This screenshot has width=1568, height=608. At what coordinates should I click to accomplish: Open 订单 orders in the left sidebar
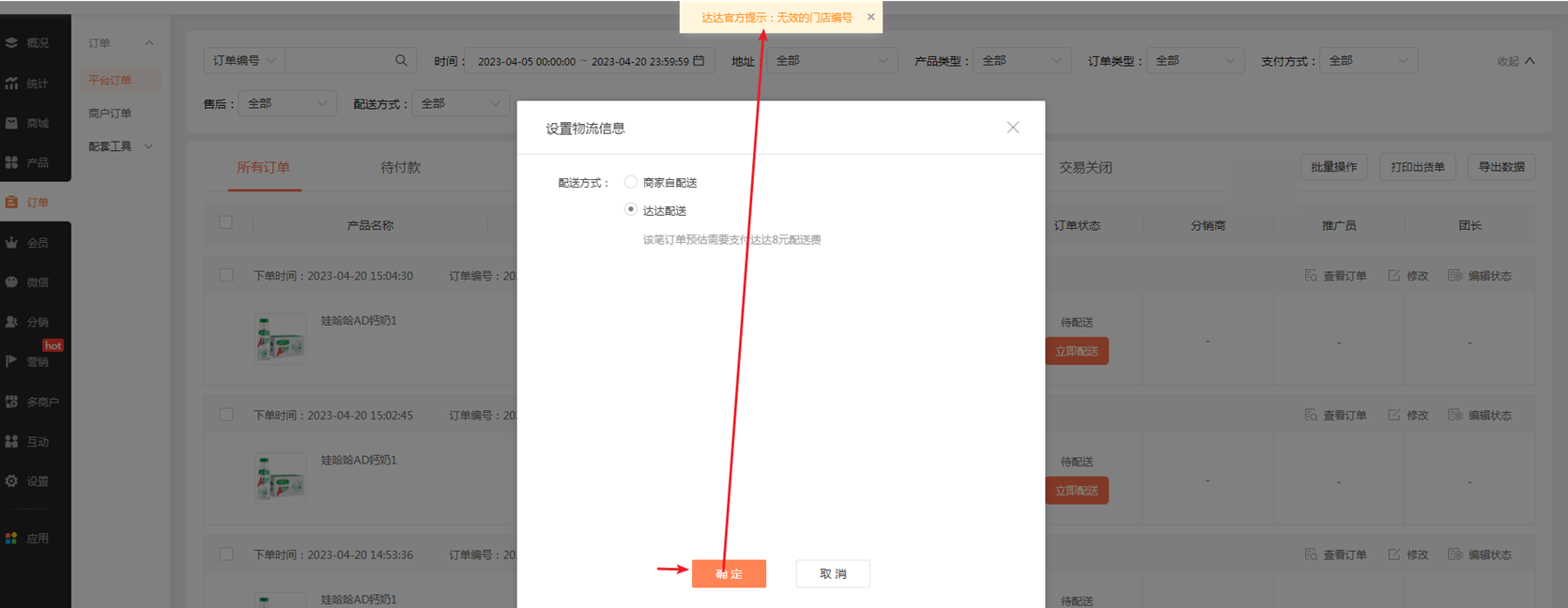[x=28, y=202]
